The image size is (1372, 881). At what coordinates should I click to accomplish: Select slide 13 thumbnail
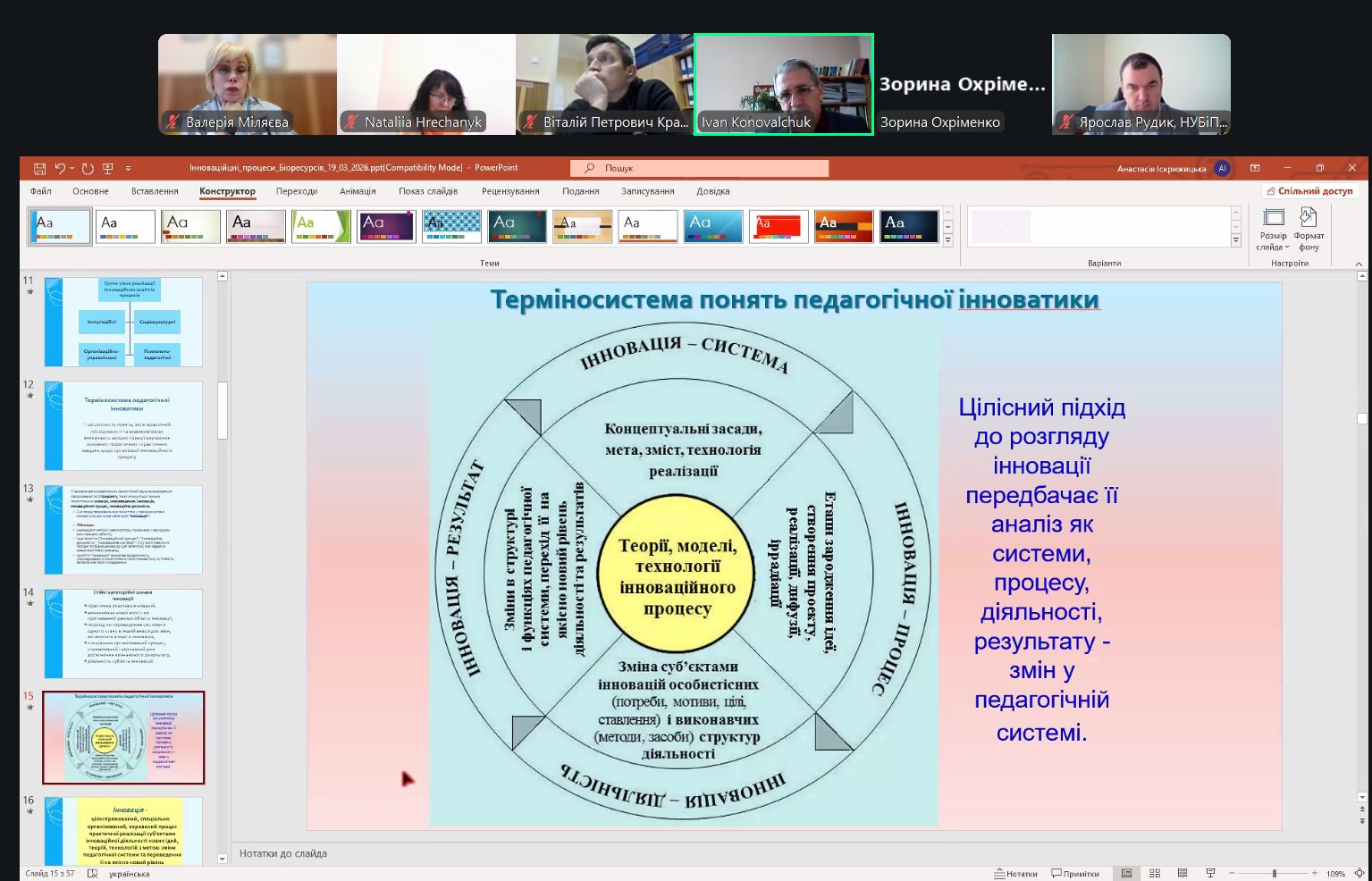123,530
